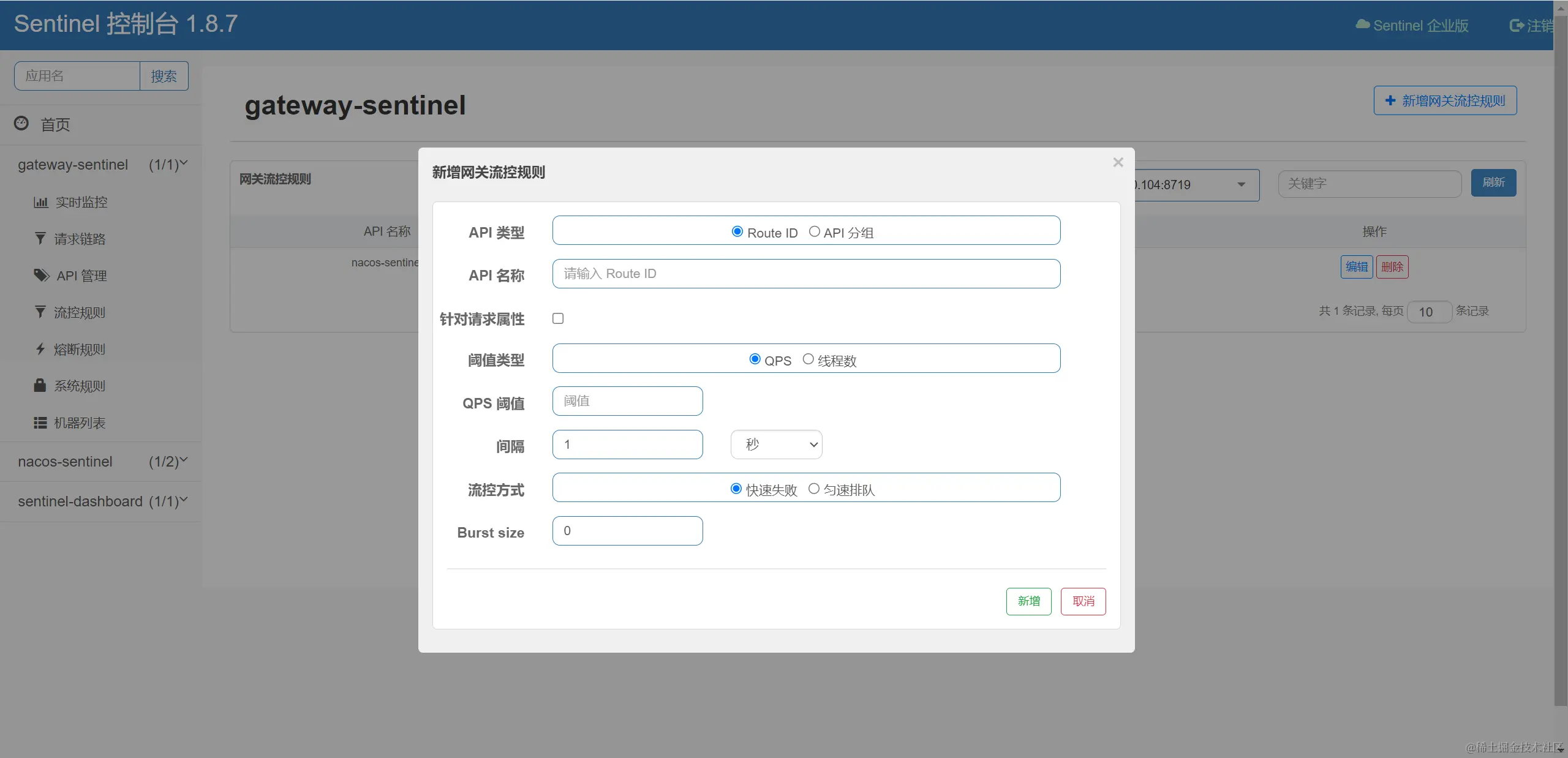Viewport: 1568px width, 758px height.
Task: Click the red 取消 button
Action: click(1083, 601)
